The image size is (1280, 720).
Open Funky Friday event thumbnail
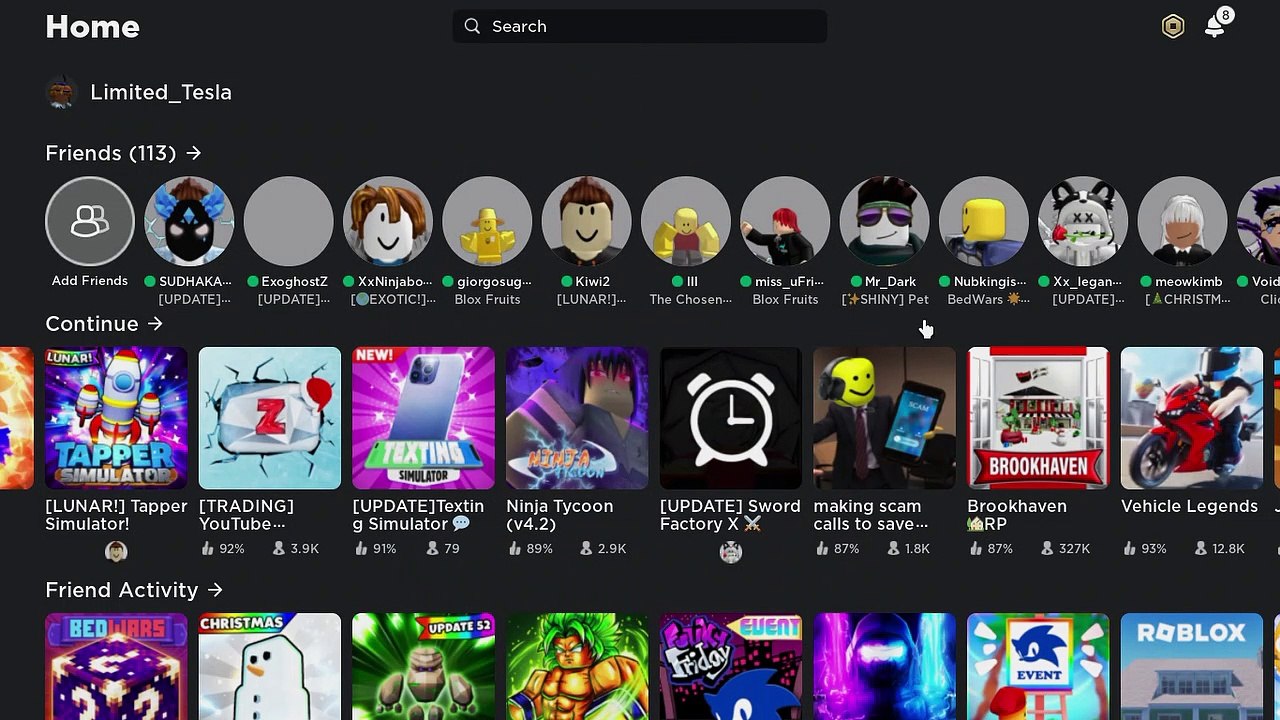coord(731,667)
